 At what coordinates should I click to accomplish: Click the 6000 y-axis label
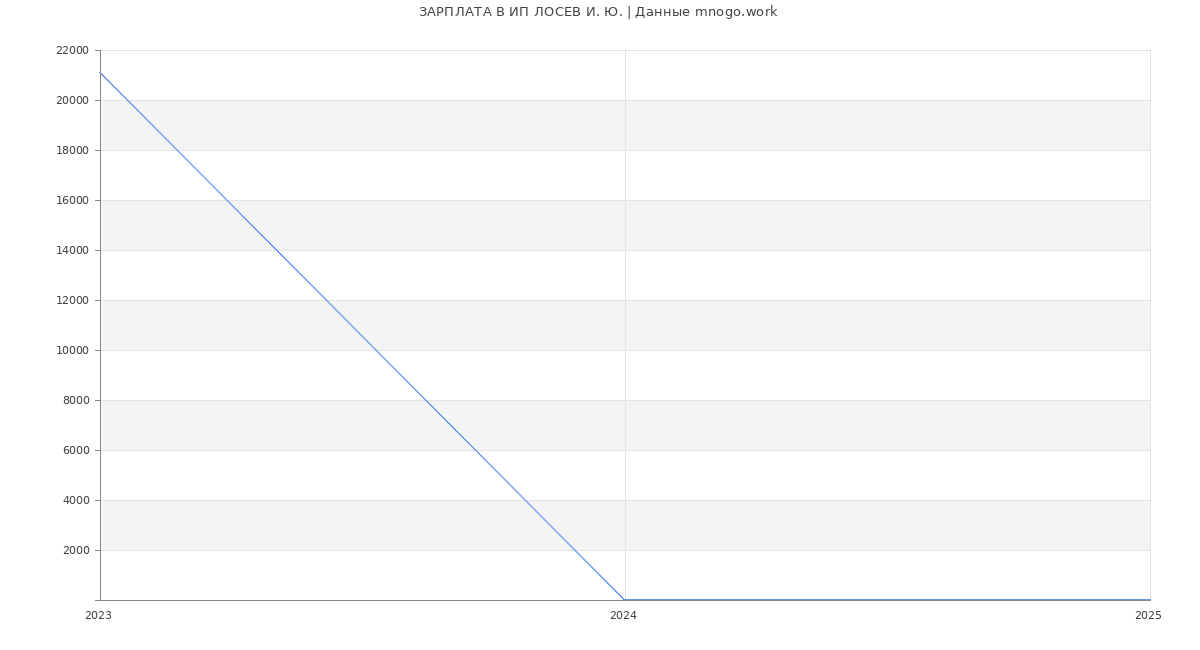click(76, 450)
